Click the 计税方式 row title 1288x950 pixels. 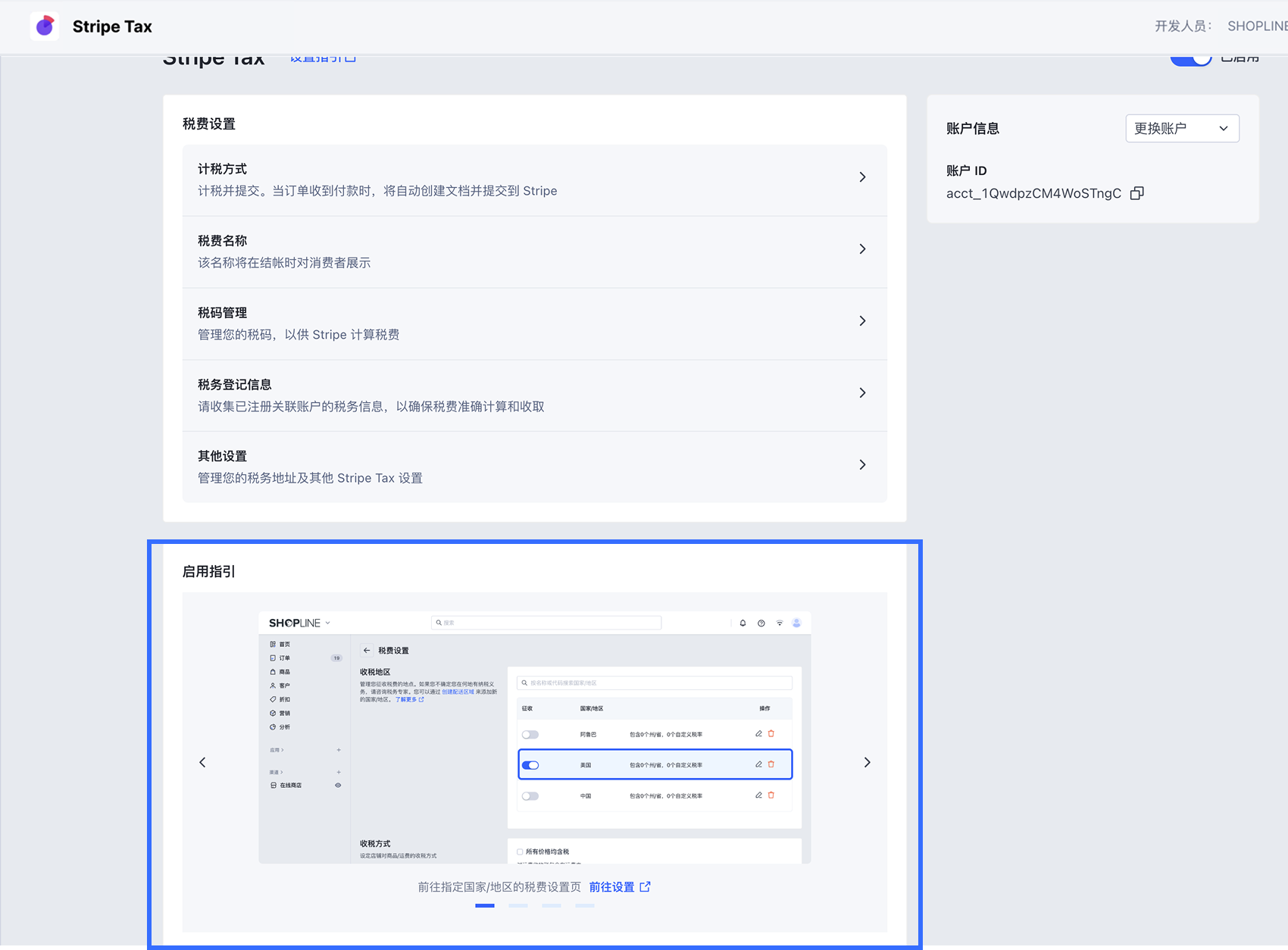222,169
